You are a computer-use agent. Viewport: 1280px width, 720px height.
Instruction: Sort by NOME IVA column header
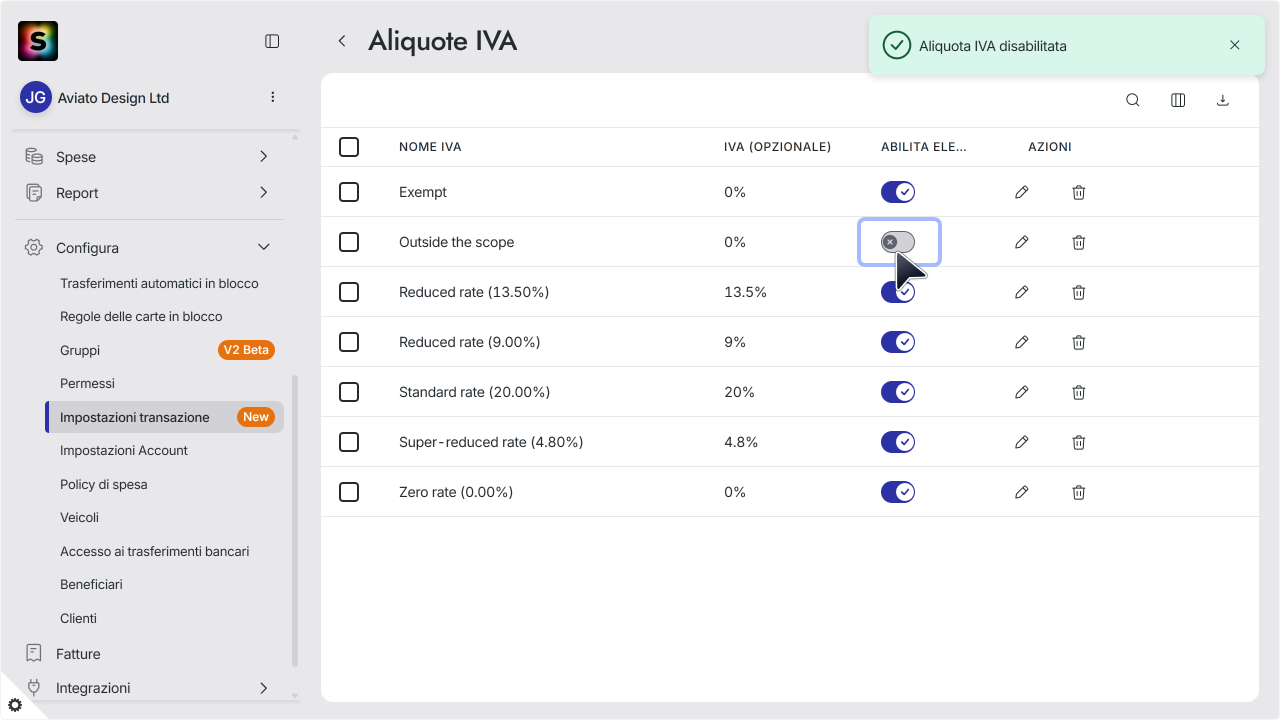430,147
